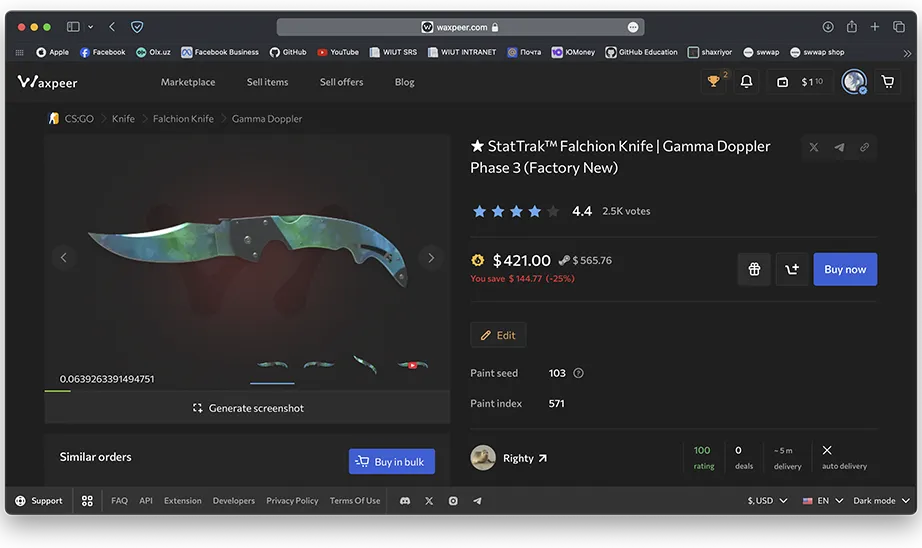Open the apps grid icon in footer

click(87, 501)
